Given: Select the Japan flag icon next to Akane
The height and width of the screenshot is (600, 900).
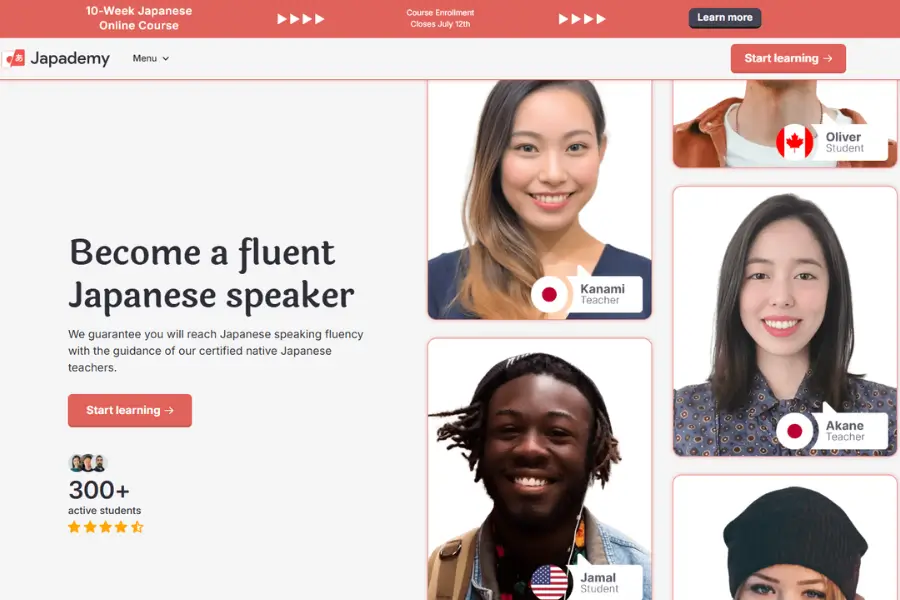Looking at the screenshot, I should [x=794, y=431].
